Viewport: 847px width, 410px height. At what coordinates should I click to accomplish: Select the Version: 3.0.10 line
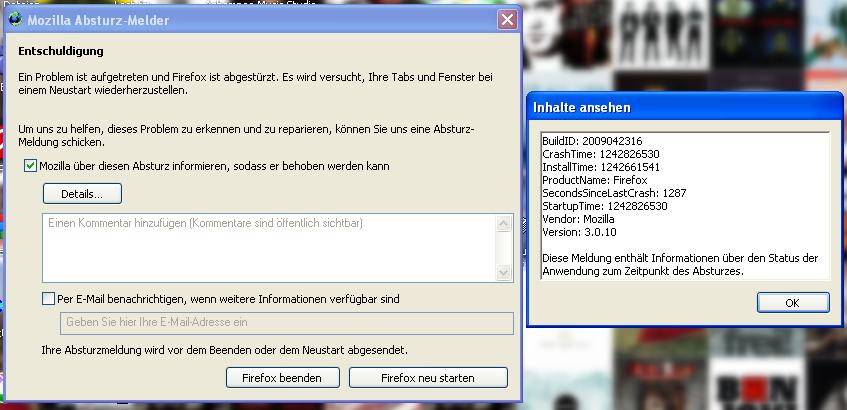tap(579, 232)
